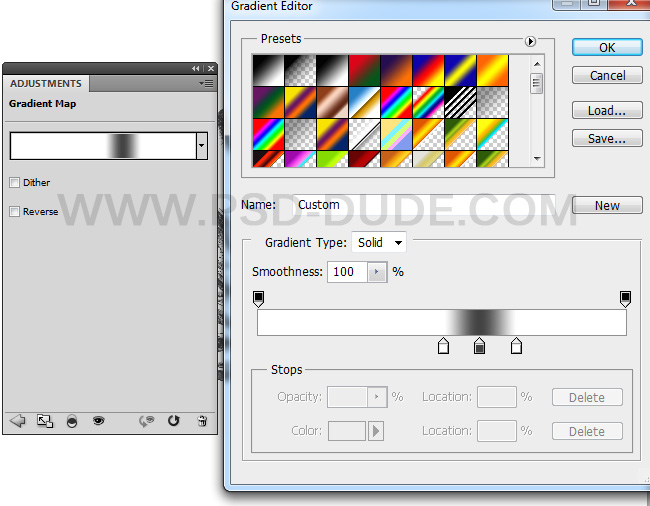Viewport: 650px width, 506px height.
Task: Click the Smoothness value field
Action: 347,272
